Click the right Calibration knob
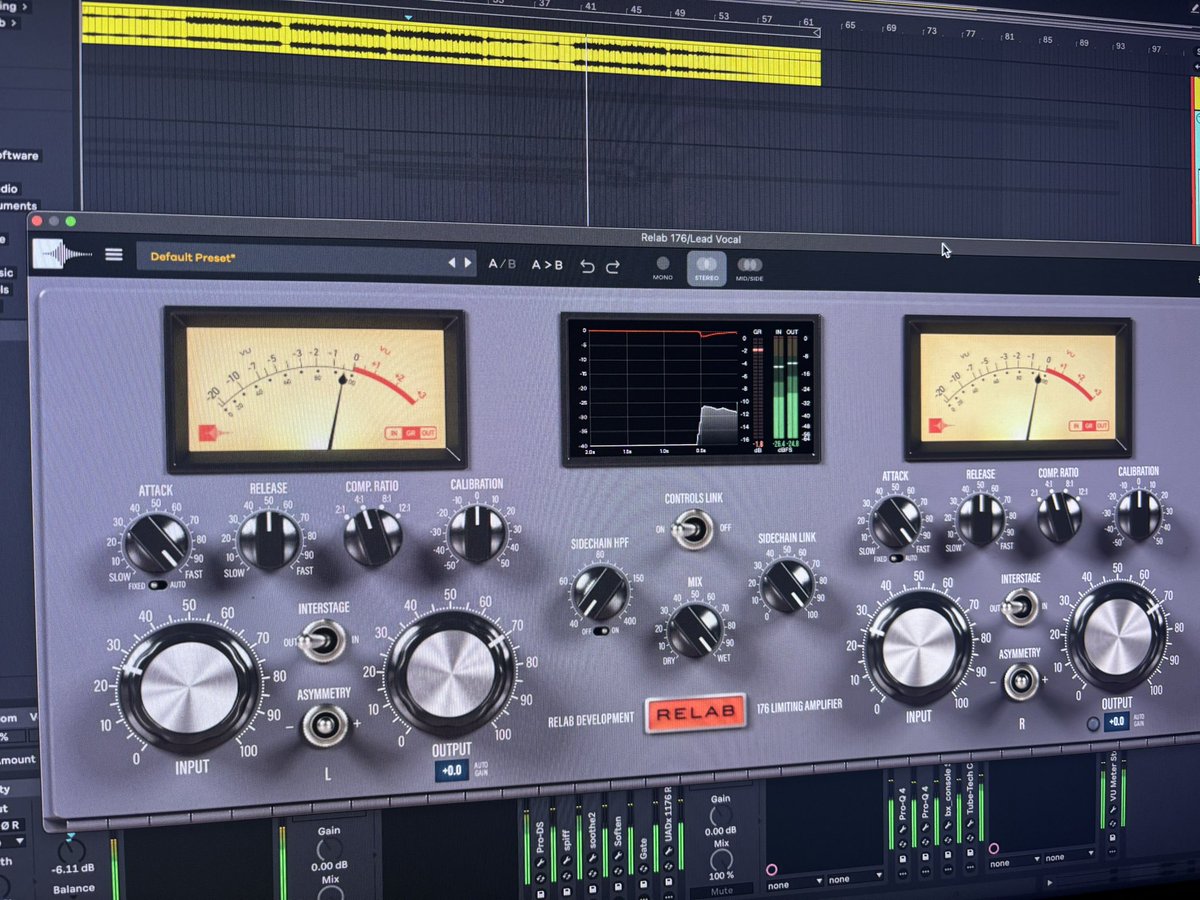Image resolution: width=1200 pixels, height=900 pixels. (1139, 515)
